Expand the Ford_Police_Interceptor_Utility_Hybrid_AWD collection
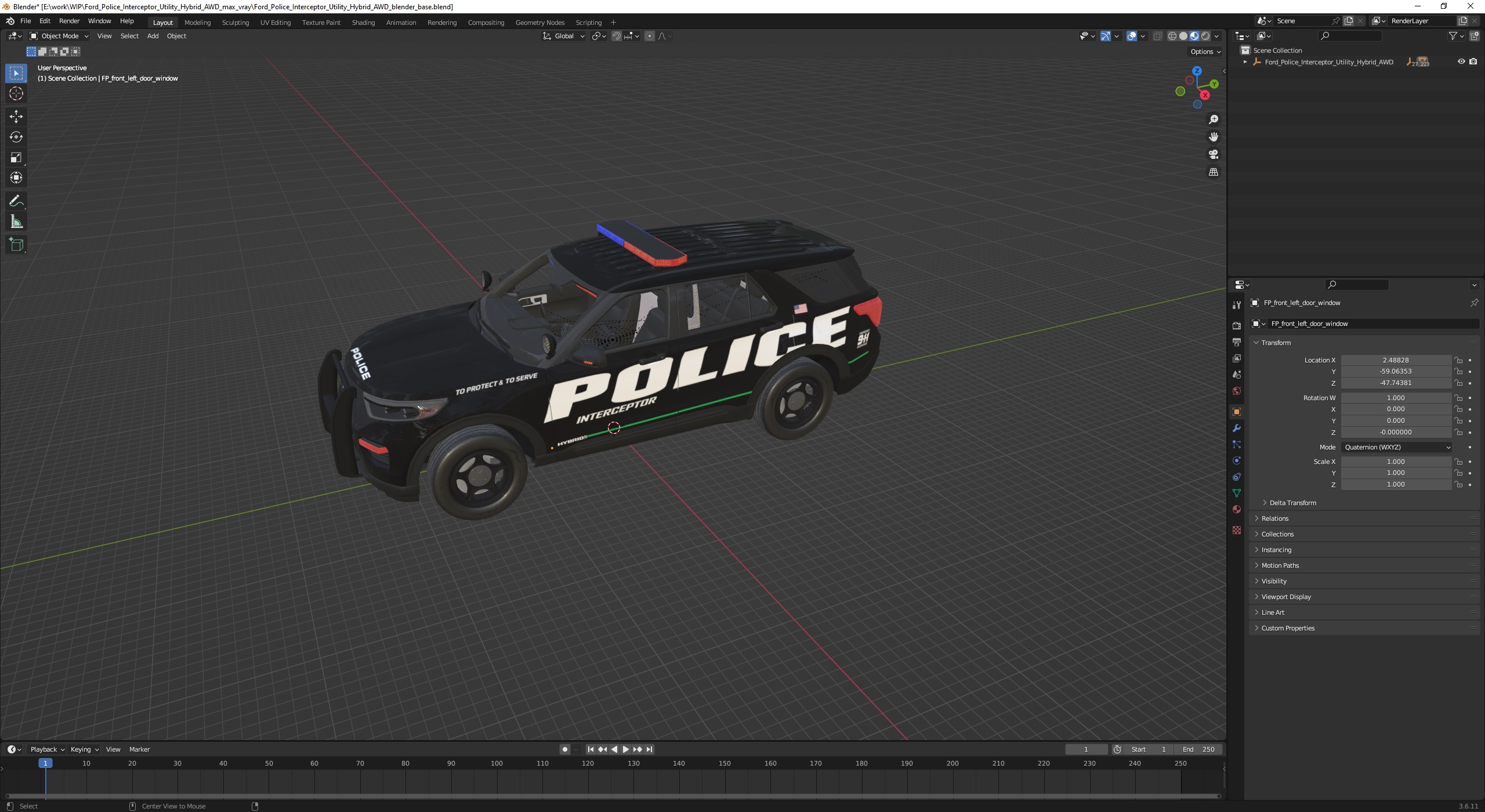The width and height of the screenshot is (1485, 812). 1245,61
